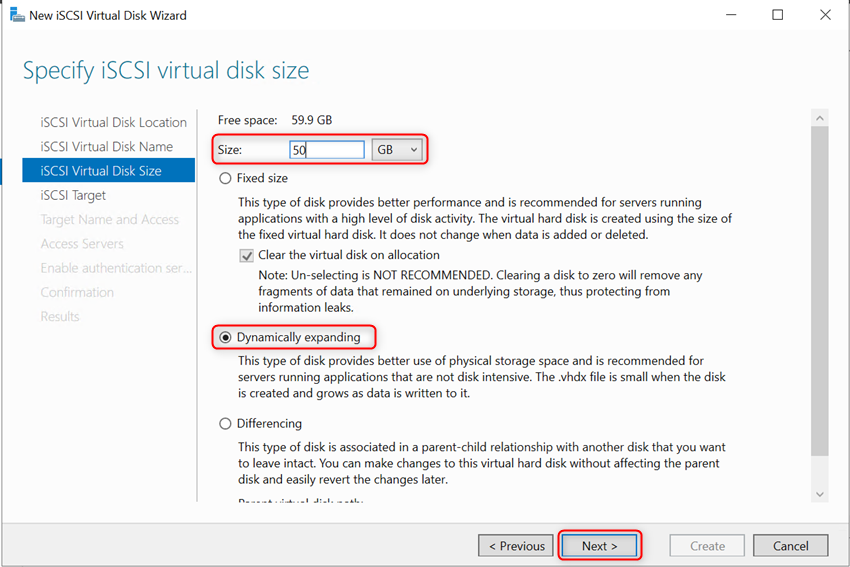Viewport: 850px width, 567px height.
Task: Click the scrollbar down arrow
Action: pos(820,494)
